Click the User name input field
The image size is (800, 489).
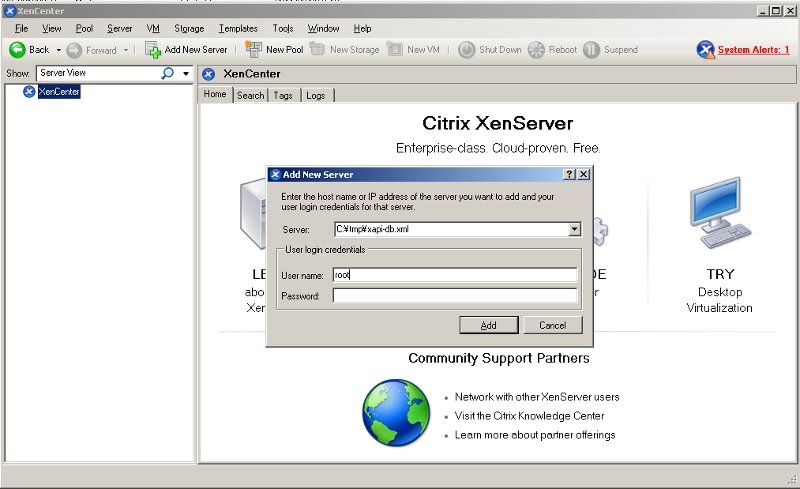455,275
